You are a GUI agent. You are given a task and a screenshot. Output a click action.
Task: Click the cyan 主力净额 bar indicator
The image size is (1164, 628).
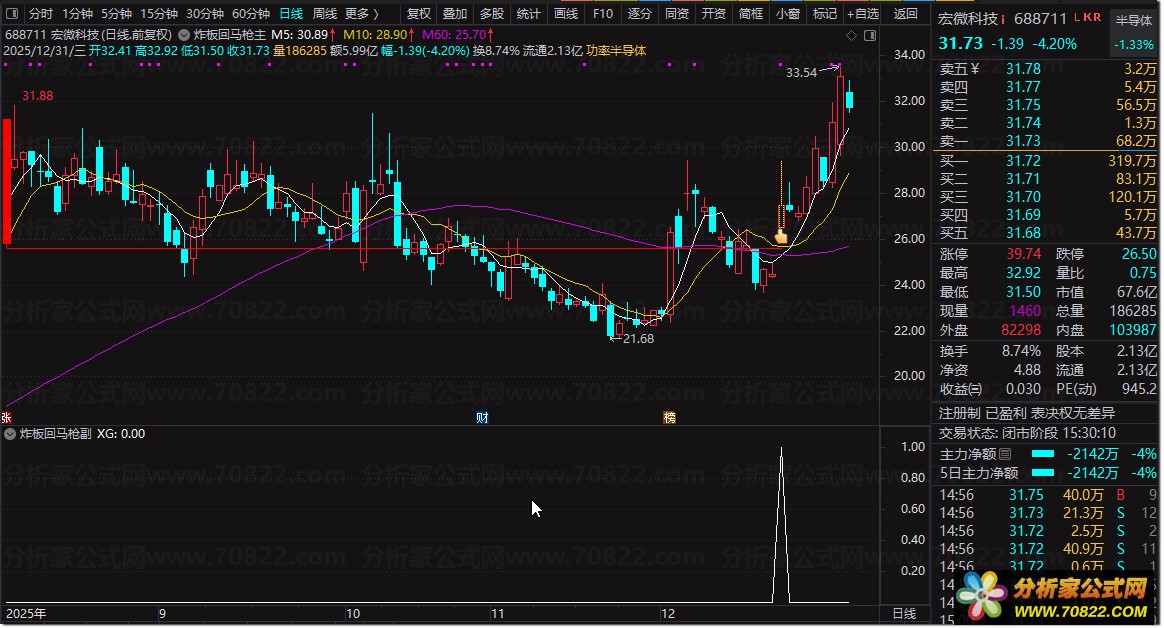pyautogui.click(x=1043, y=454)
